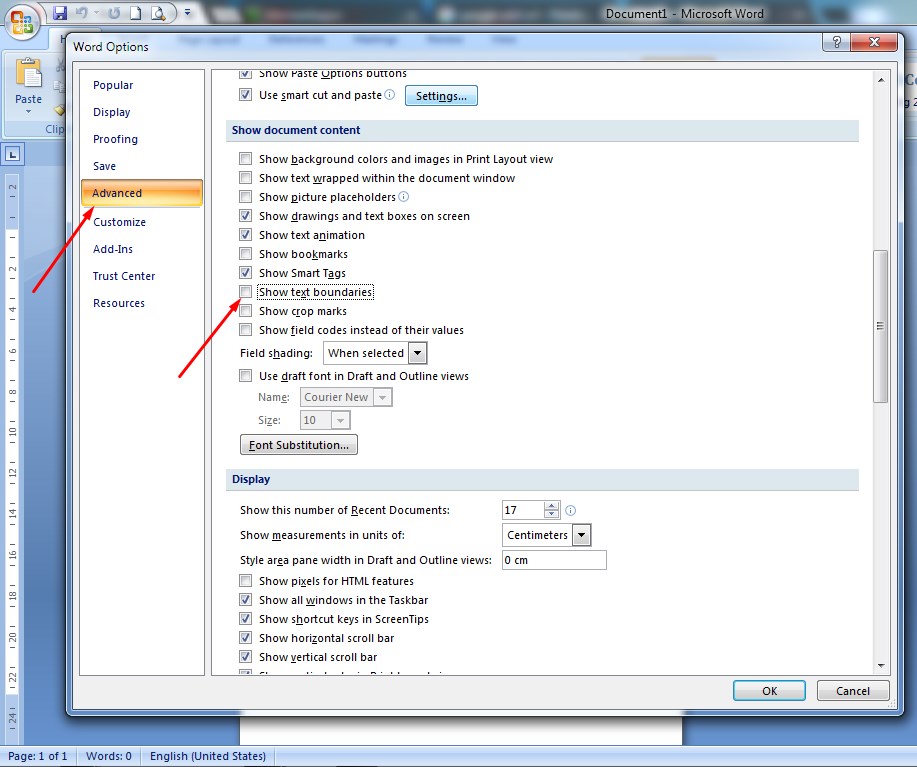Screen dimensions: 917x767
Task: Check Show background colors and images option
Action: (245, 158)
